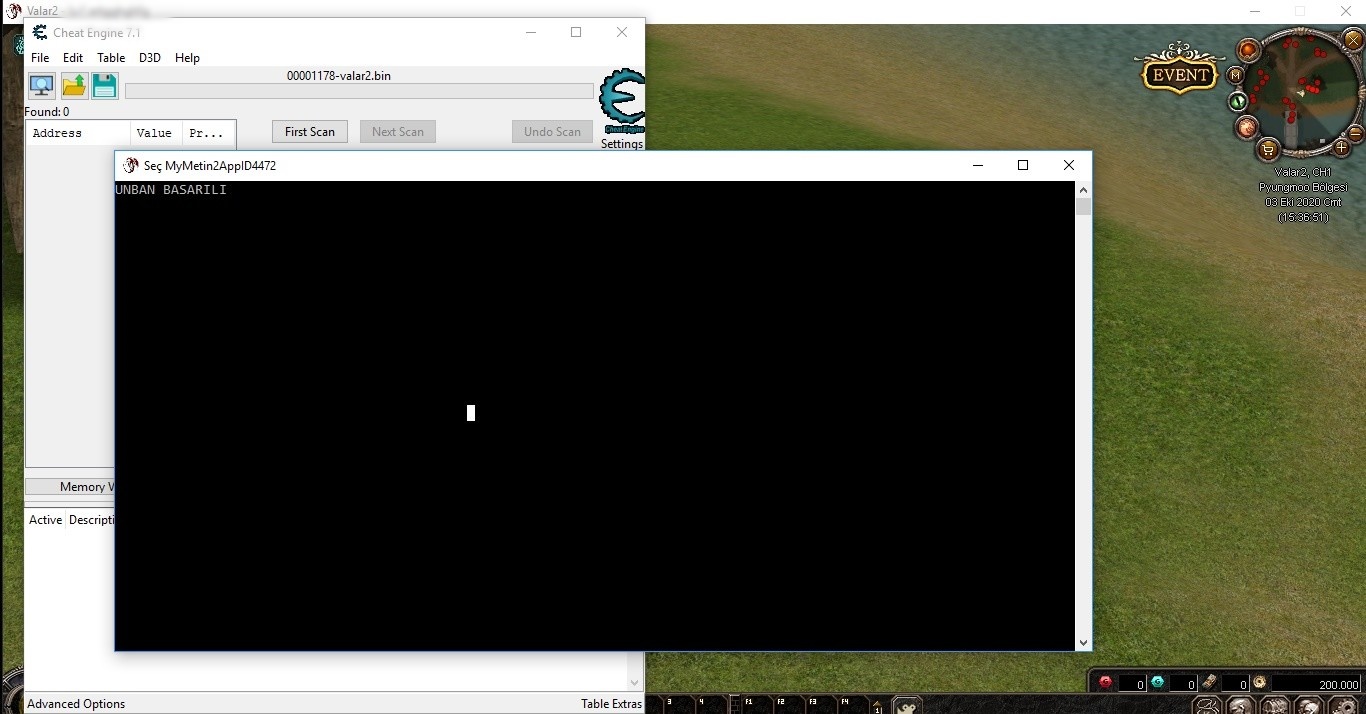Screen dimensions: 1366x714
Task: Open Advanced Options in Cheat Engine
Action: [x=76, y=704]
